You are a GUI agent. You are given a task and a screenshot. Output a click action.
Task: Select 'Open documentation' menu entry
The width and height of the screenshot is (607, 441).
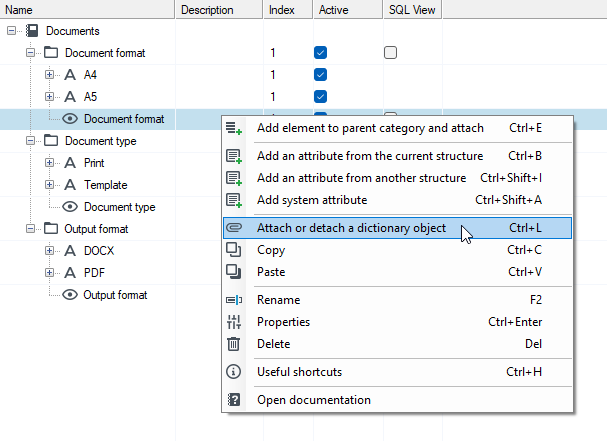click(398, 400)
